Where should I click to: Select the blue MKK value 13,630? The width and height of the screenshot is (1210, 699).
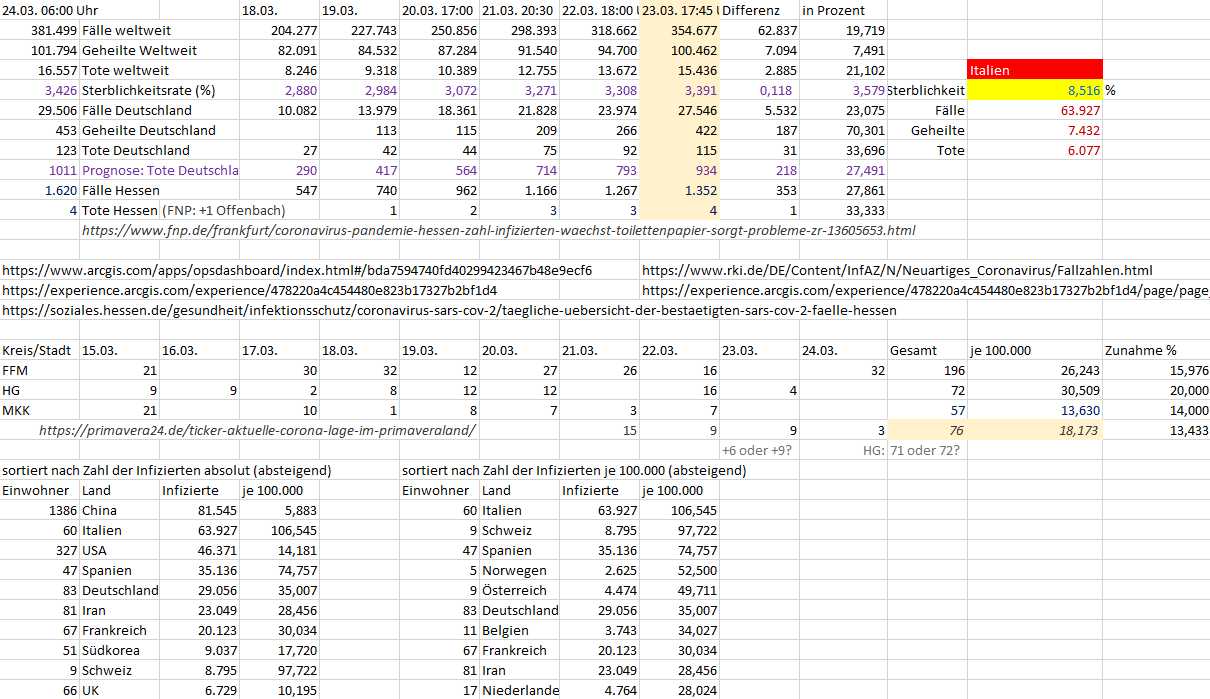click(x=1078, y=410)
